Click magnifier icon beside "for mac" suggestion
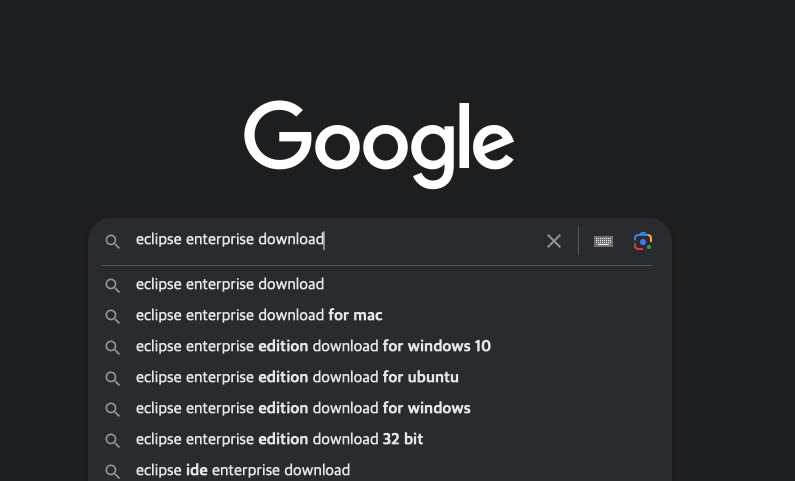 (113, 317)
